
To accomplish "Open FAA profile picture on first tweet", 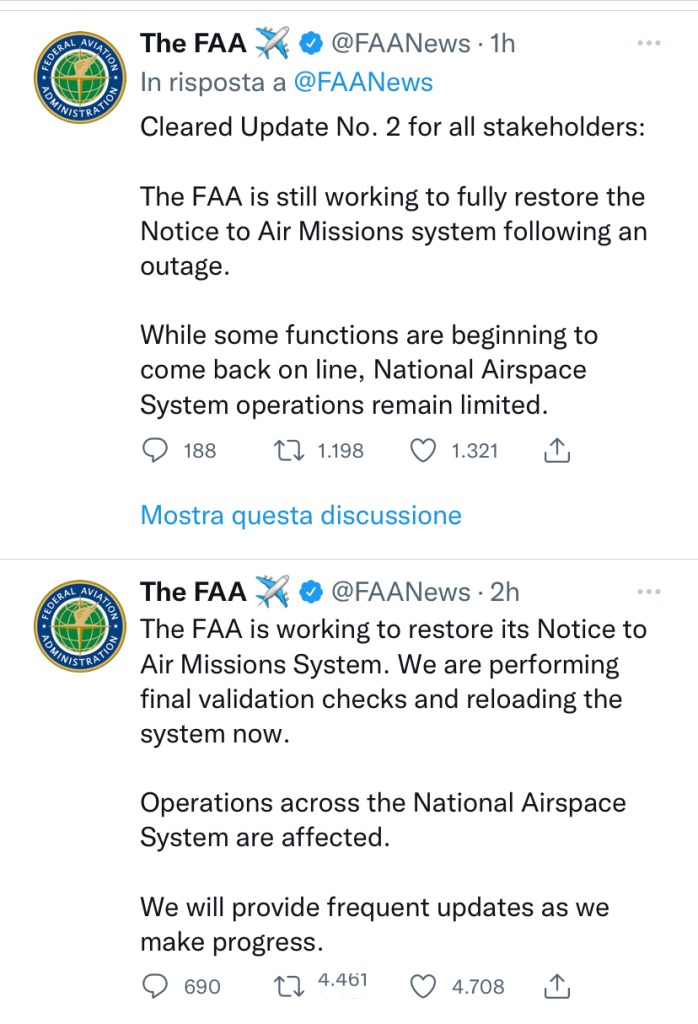I will pos(79,82).
